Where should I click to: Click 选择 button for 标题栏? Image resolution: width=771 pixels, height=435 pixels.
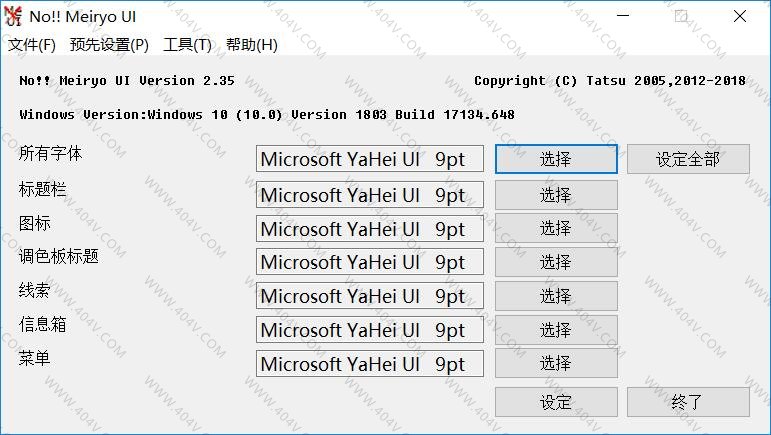[x=556, y=195]
